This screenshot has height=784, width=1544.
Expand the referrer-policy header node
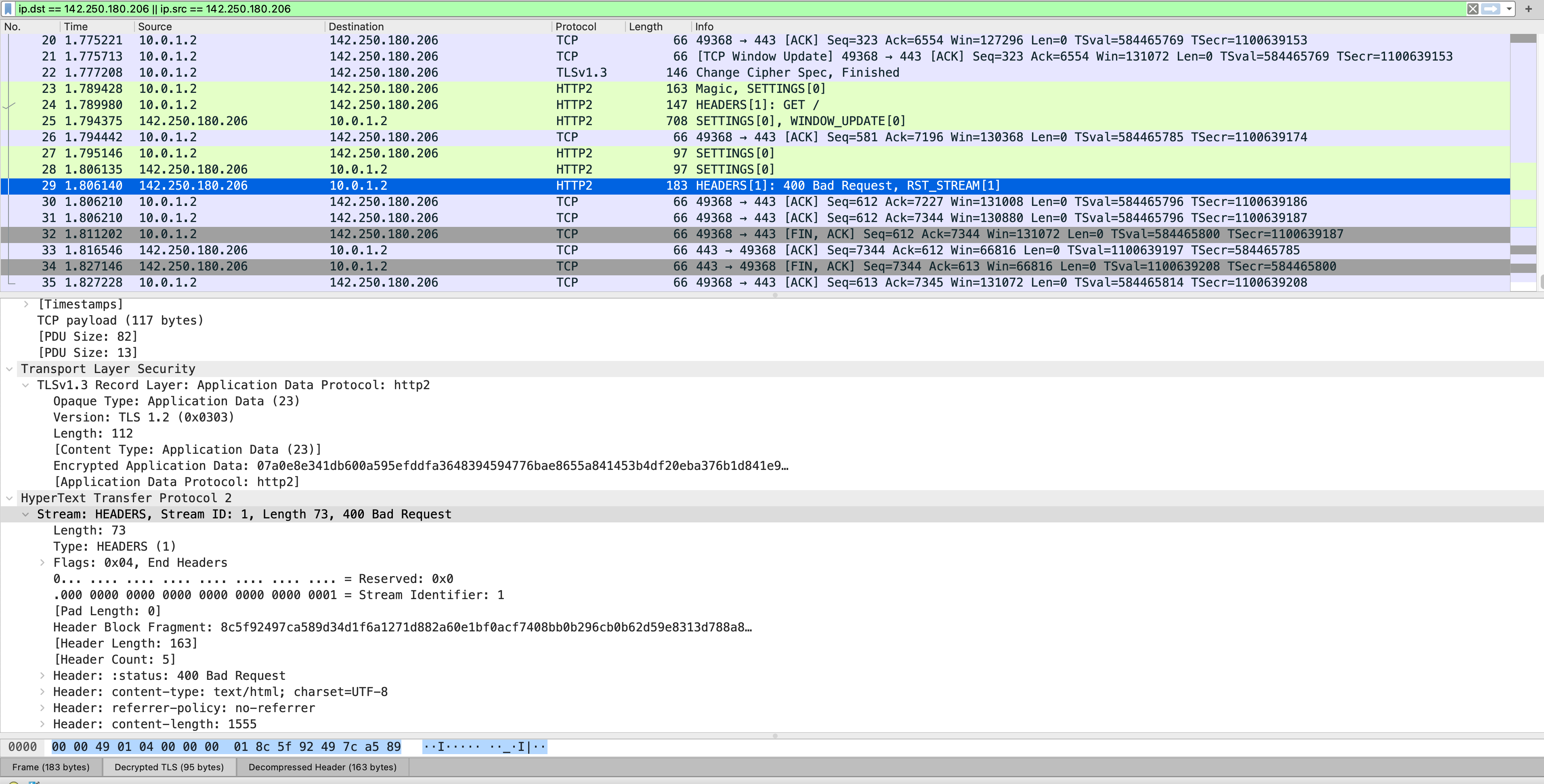click(42, 708)
